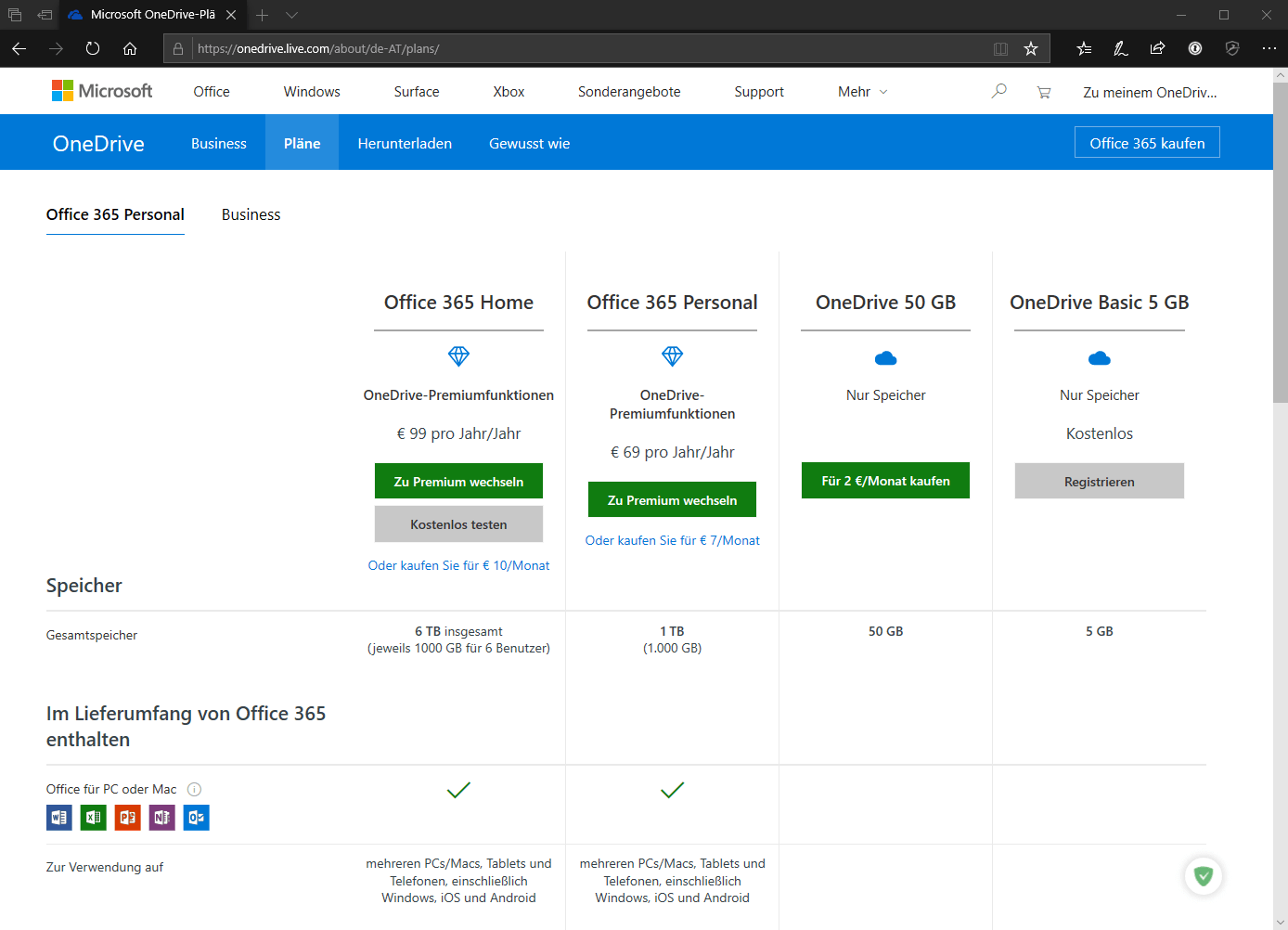Click the shield extension icon in toolbar
Screen dimensions: 1288x930
point(1232,48)
